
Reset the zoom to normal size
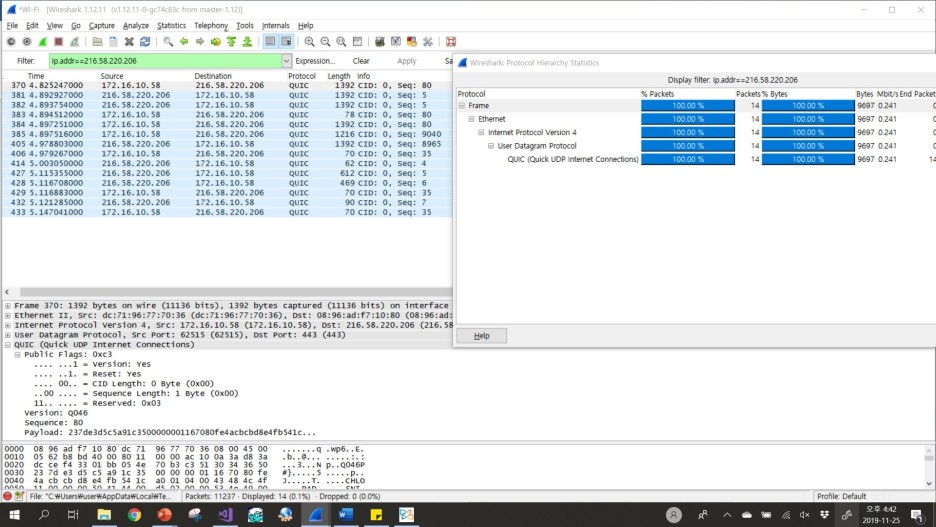tap(341, 42)
